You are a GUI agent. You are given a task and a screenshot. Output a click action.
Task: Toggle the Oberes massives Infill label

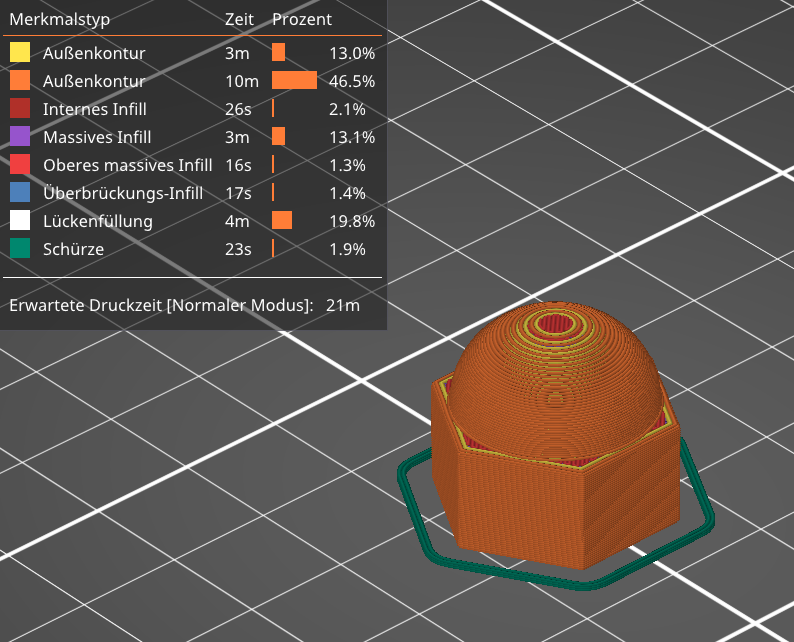(x=128, y=165)
